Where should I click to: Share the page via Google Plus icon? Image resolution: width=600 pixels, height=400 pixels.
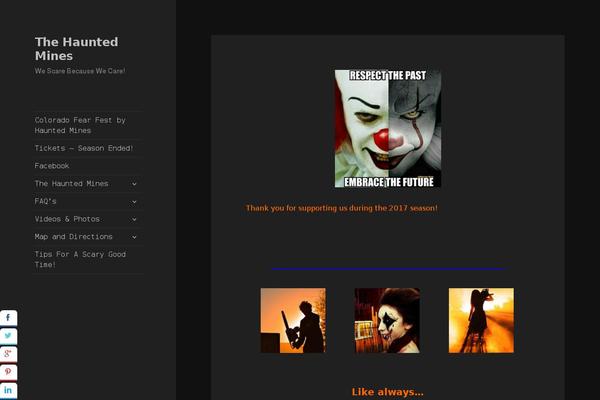click(x=8, y=354)
